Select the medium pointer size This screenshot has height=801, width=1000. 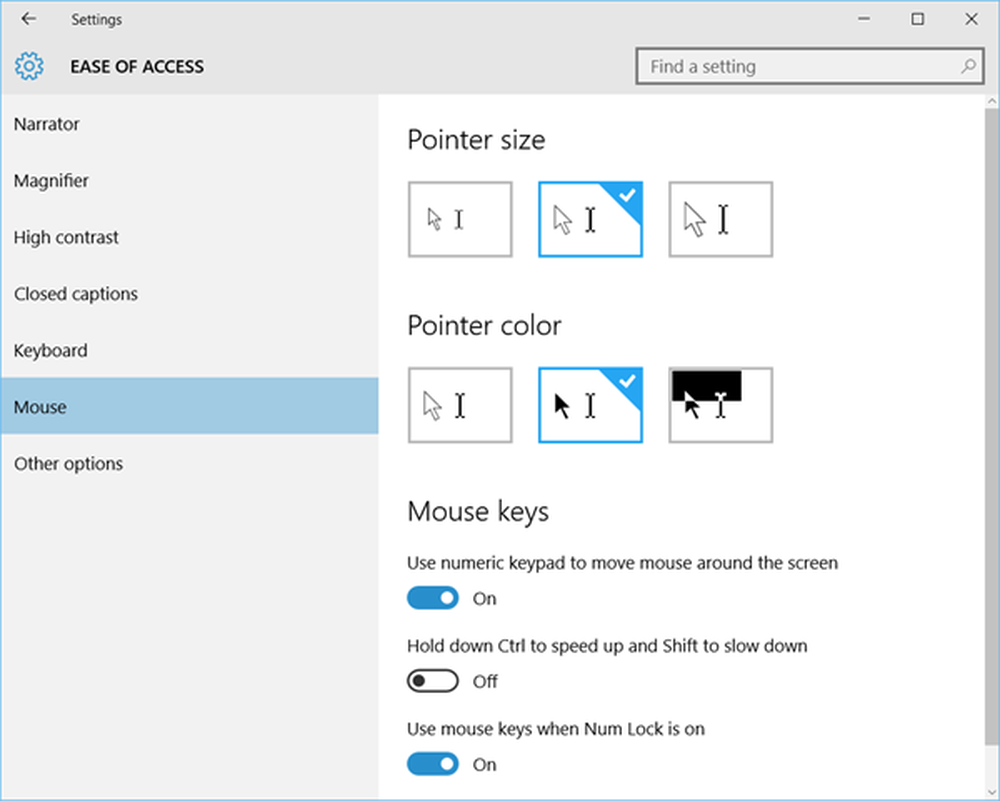click(590, 219)
